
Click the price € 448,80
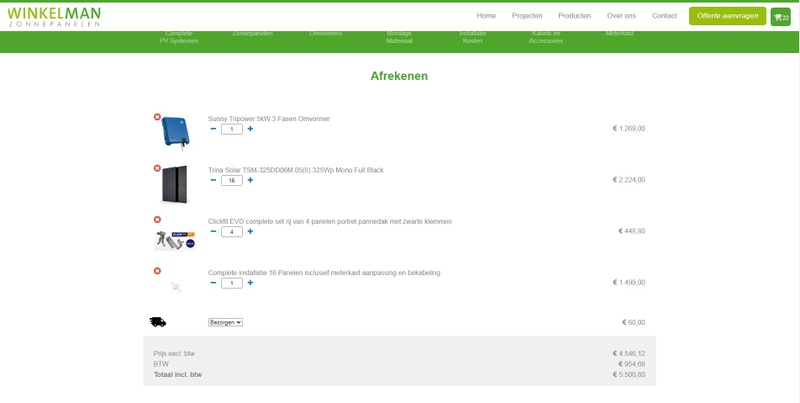tap(632, 231)
